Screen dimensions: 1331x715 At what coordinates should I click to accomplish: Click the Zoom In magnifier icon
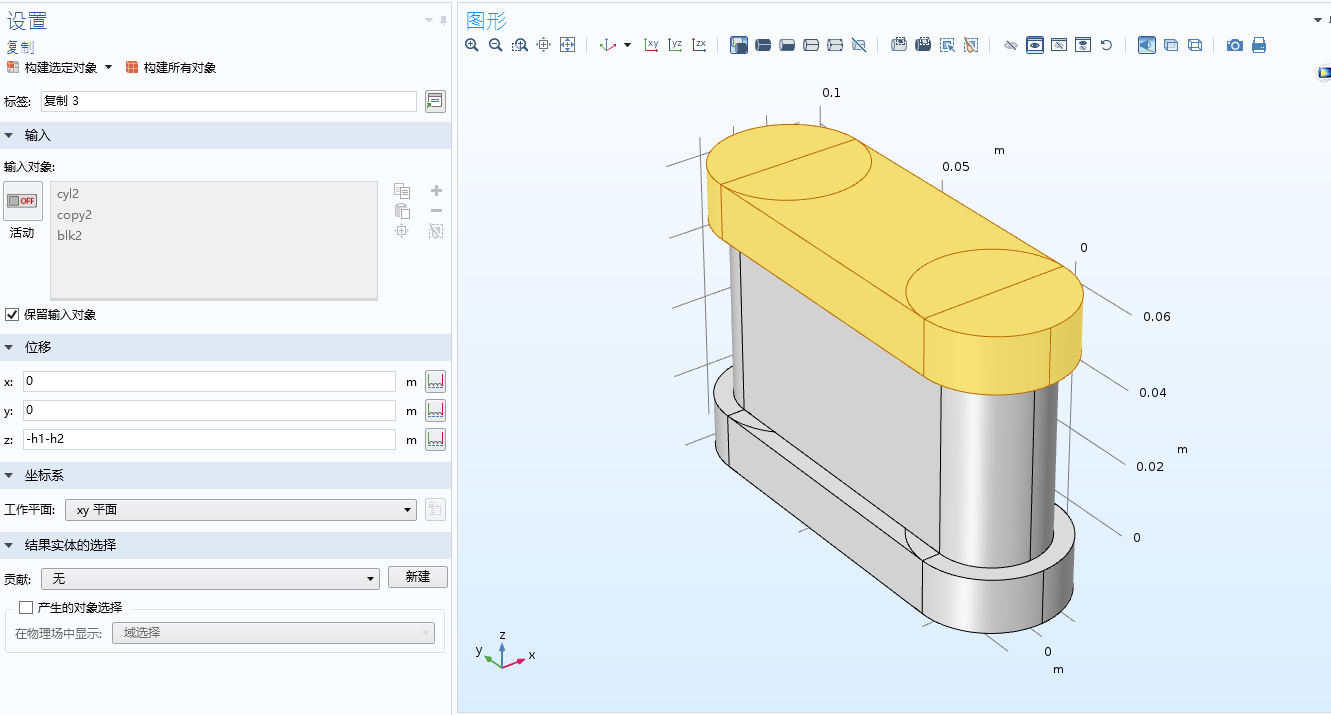472,45
